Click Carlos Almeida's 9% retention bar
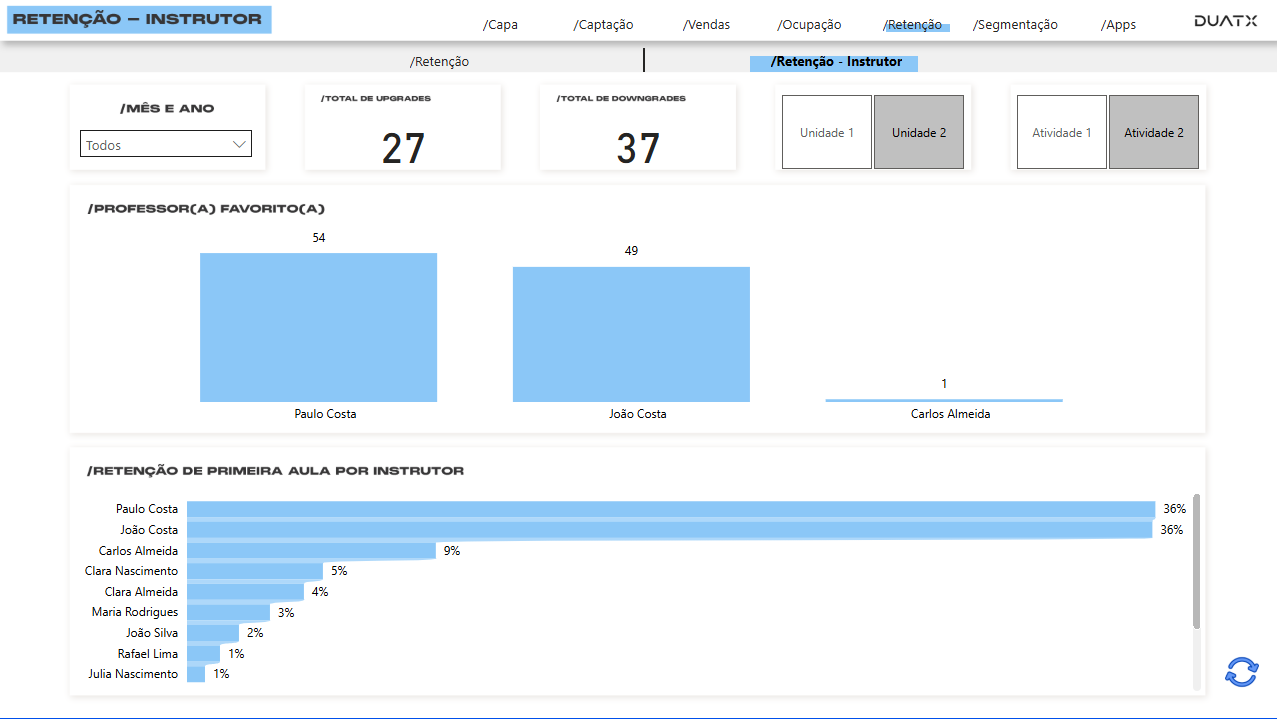This screenshot has height=719, width=1277. (x=310, y=550)
